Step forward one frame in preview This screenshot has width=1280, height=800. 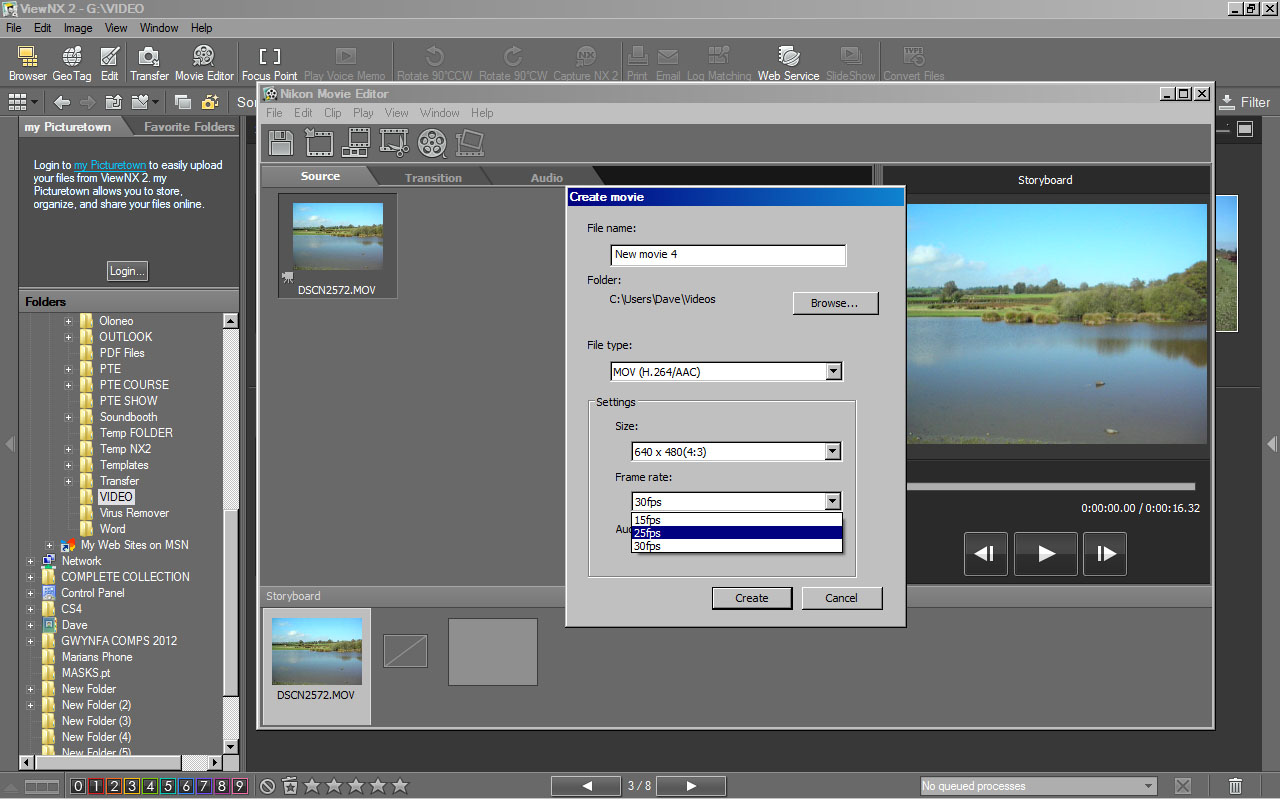1105,553
